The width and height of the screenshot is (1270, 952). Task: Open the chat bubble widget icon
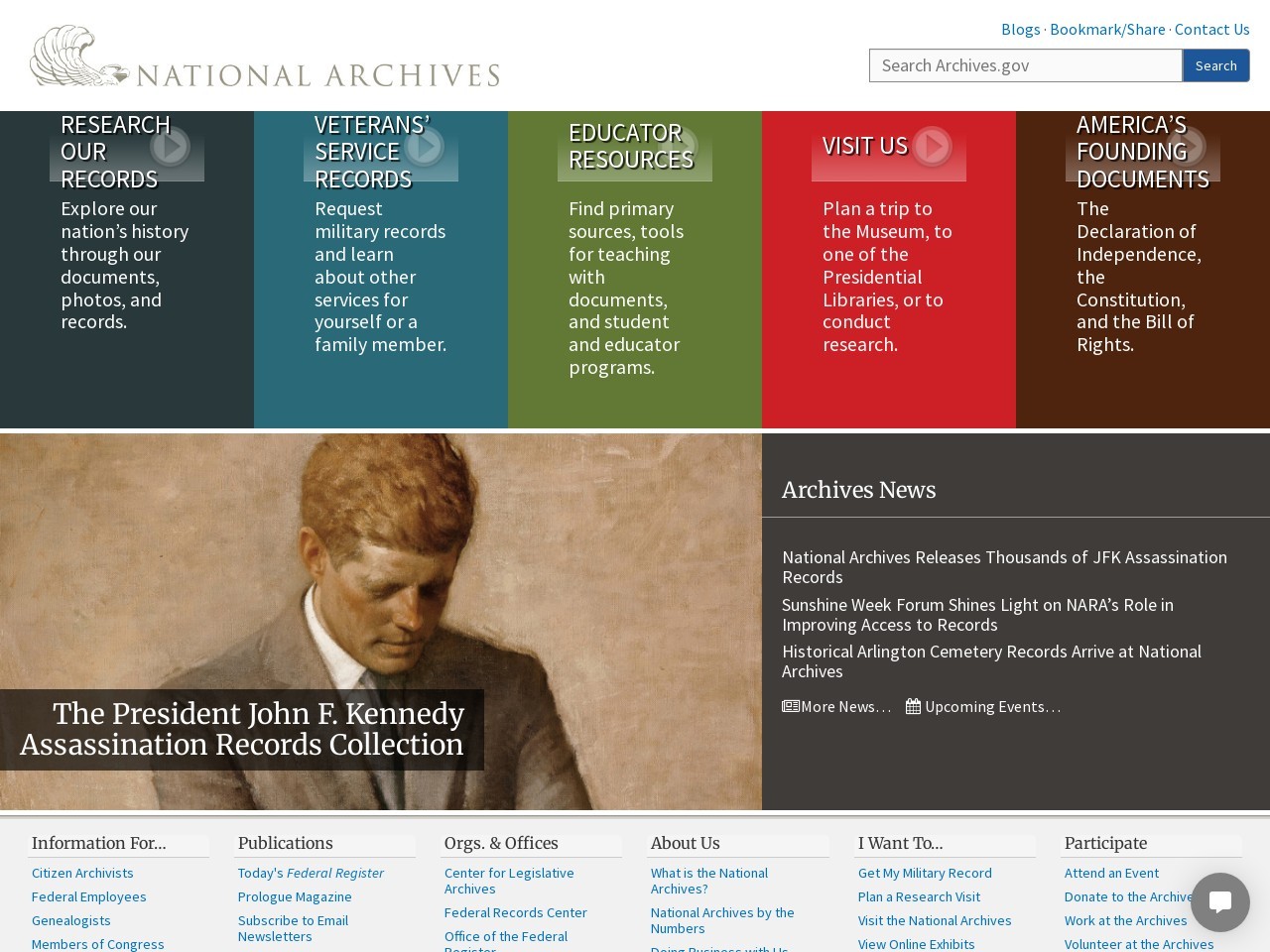point(1220,901)
